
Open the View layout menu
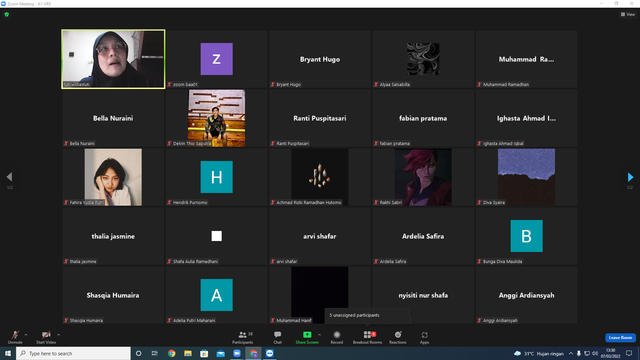pos(628,14)
